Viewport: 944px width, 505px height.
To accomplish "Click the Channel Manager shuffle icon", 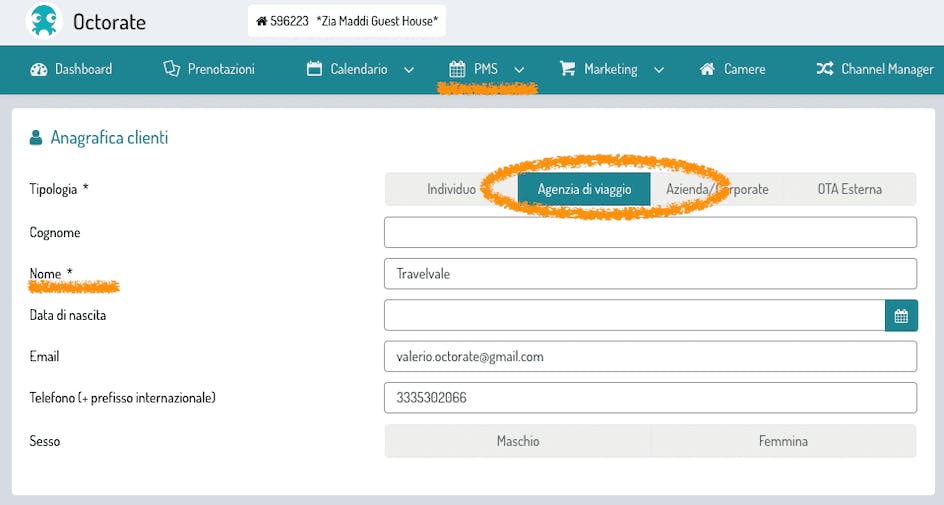I will point(825,69).
